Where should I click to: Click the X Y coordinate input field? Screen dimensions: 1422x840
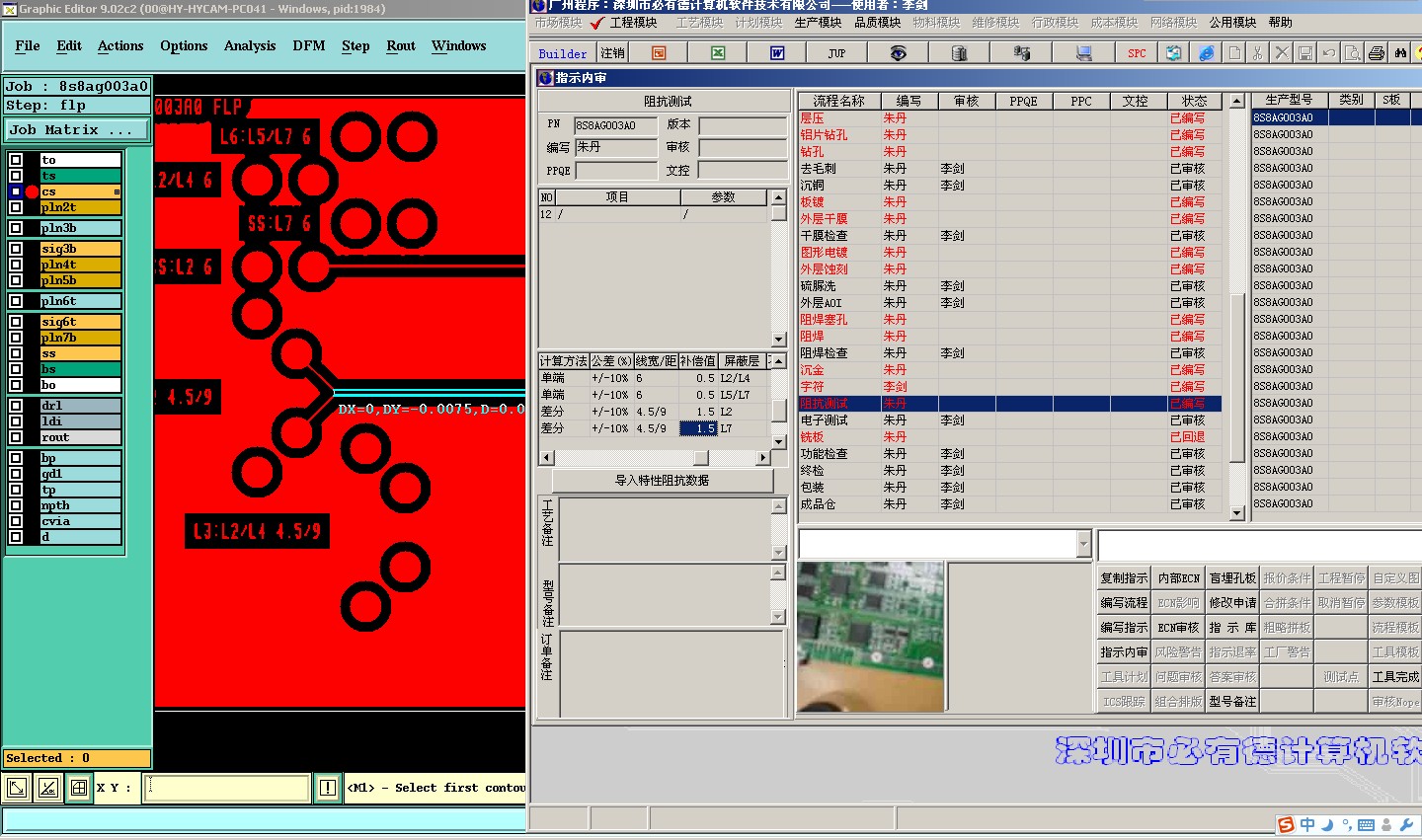click(227, 788)
